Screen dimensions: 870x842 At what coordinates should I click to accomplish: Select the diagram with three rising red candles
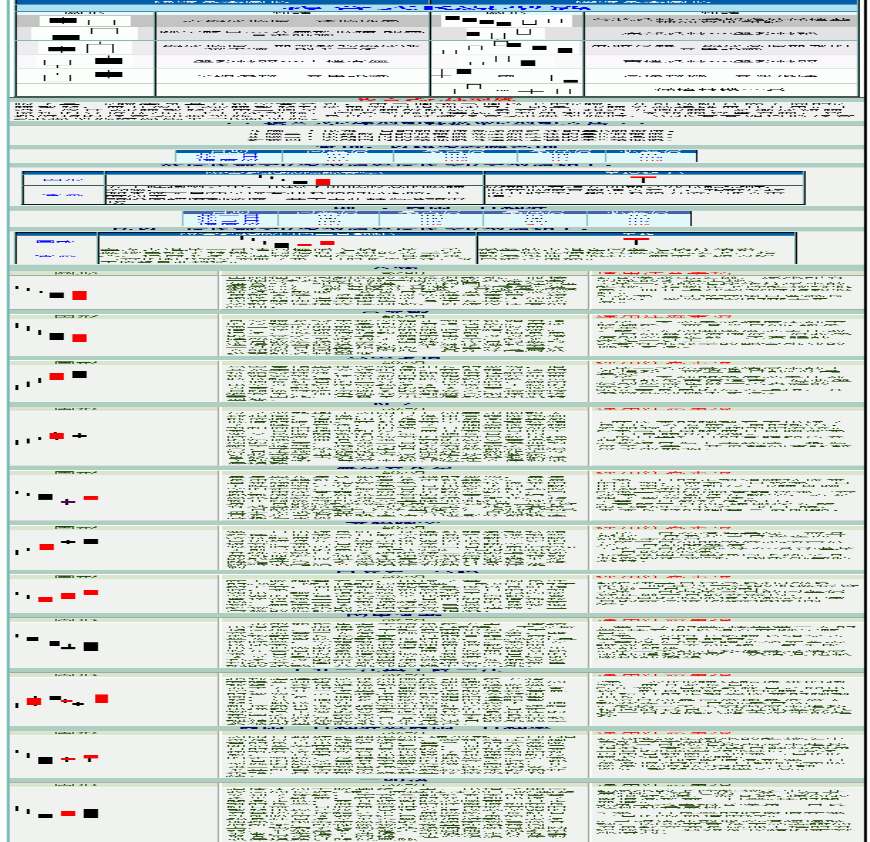click(57, 596)
